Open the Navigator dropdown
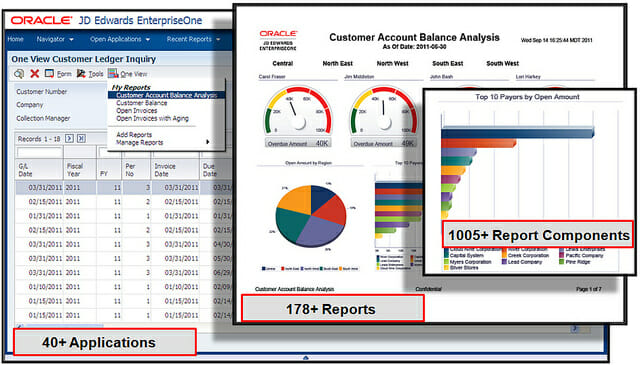Viewport: 640px width, 365px height. pyautogui.click(x=55, y=39)
